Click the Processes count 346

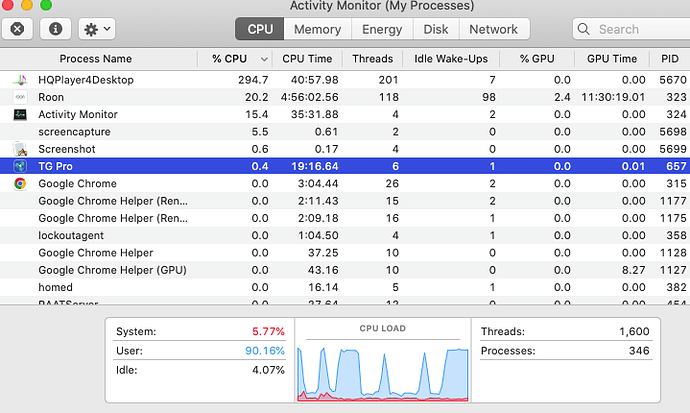click(x=639, y=351)
